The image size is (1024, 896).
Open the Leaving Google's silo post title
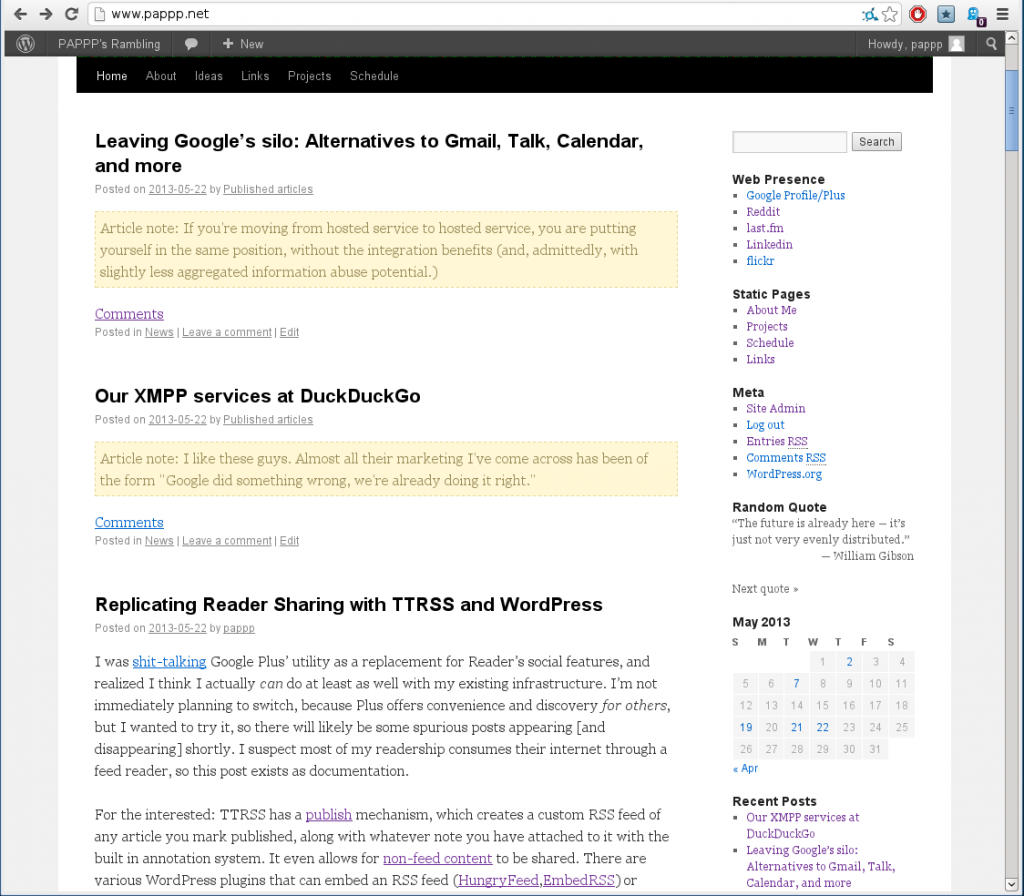pos(369,153)
